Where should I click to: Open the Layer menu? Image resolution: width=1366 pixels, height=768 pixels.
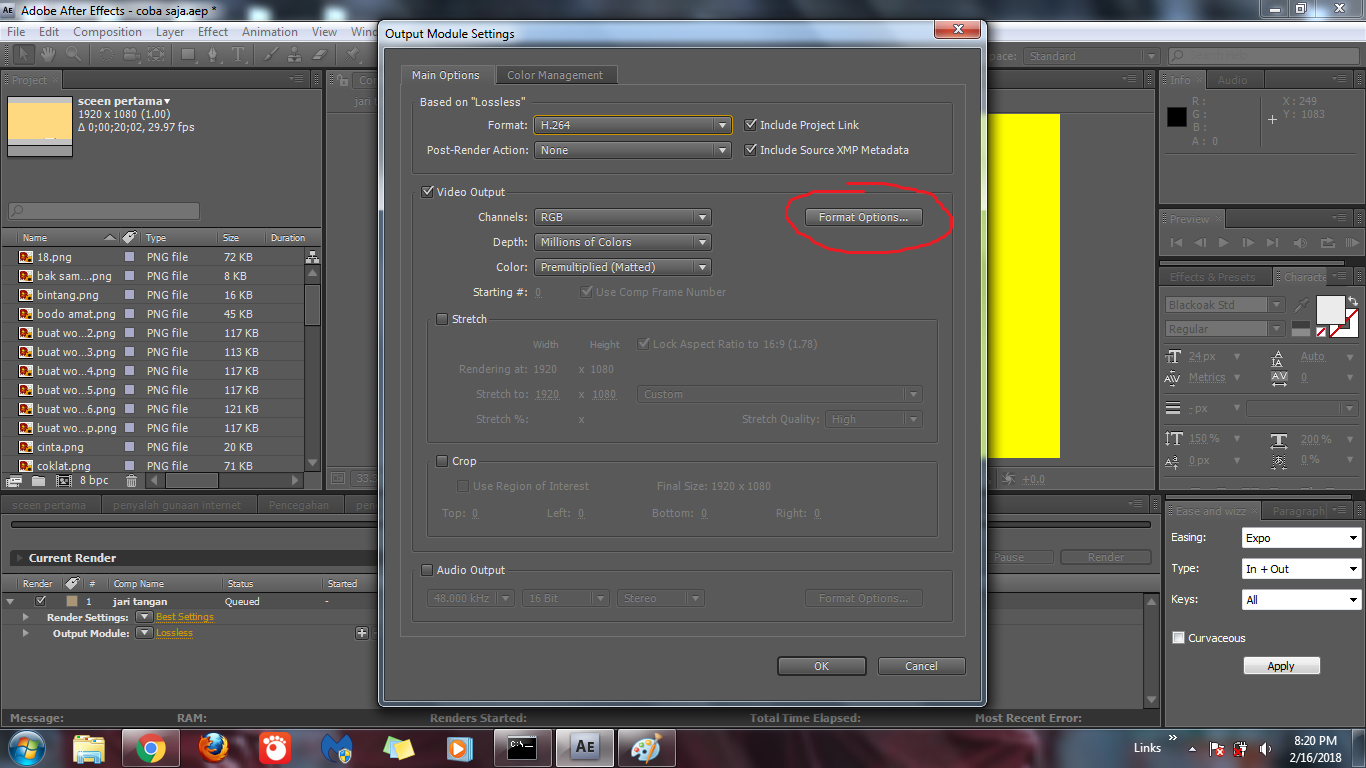coord(170,32)
